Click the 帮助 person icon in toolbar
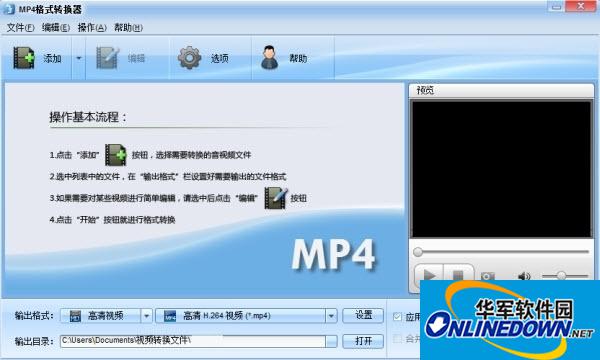 pos(270,58)
